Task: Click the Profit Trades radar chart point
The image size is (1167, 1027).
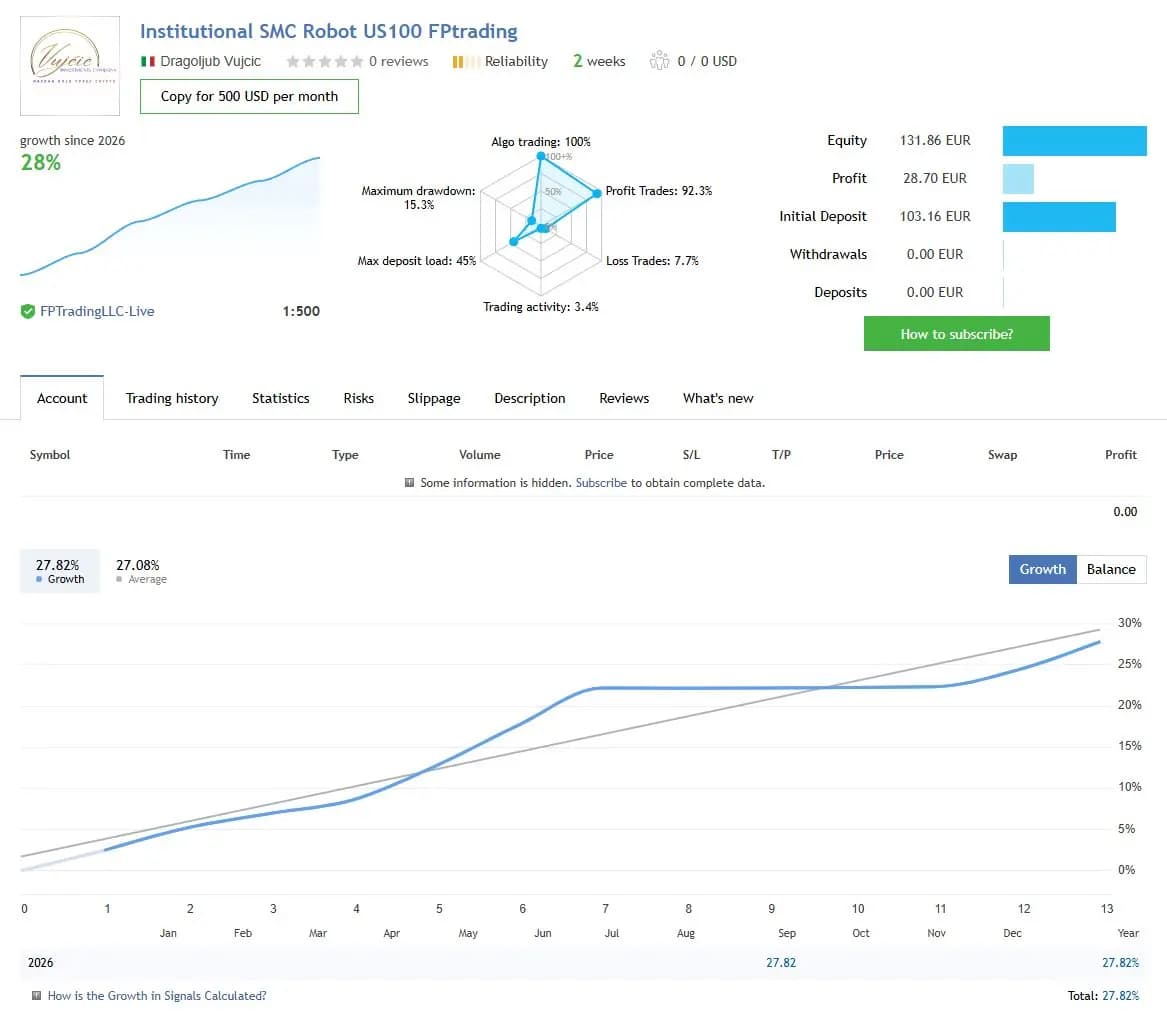Action: (597, 193)
